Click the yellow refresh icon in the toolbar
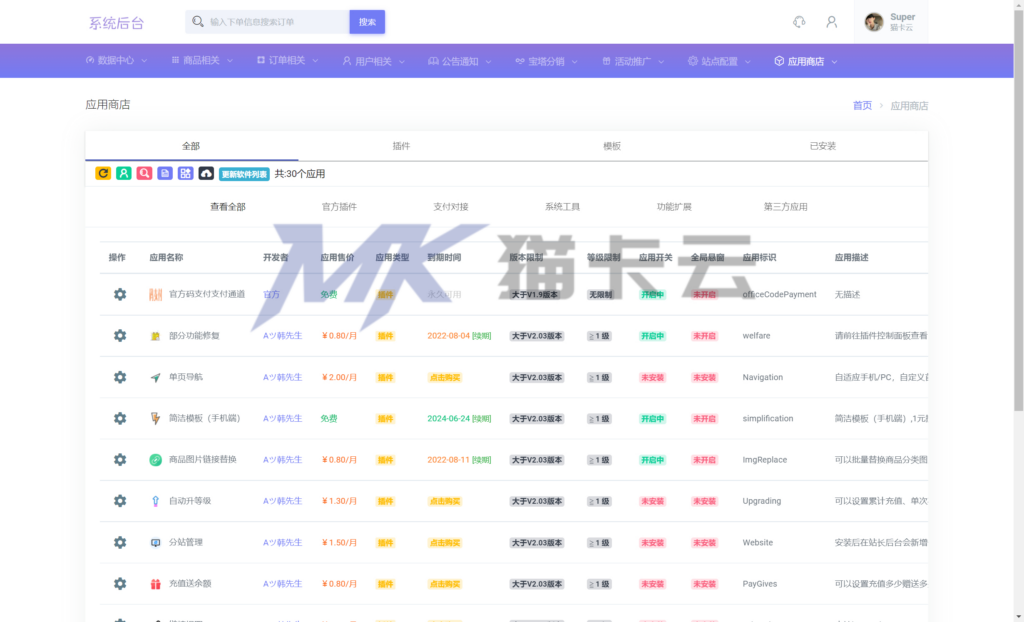Screen dimensions: 1024x622 tap(103, 173)
